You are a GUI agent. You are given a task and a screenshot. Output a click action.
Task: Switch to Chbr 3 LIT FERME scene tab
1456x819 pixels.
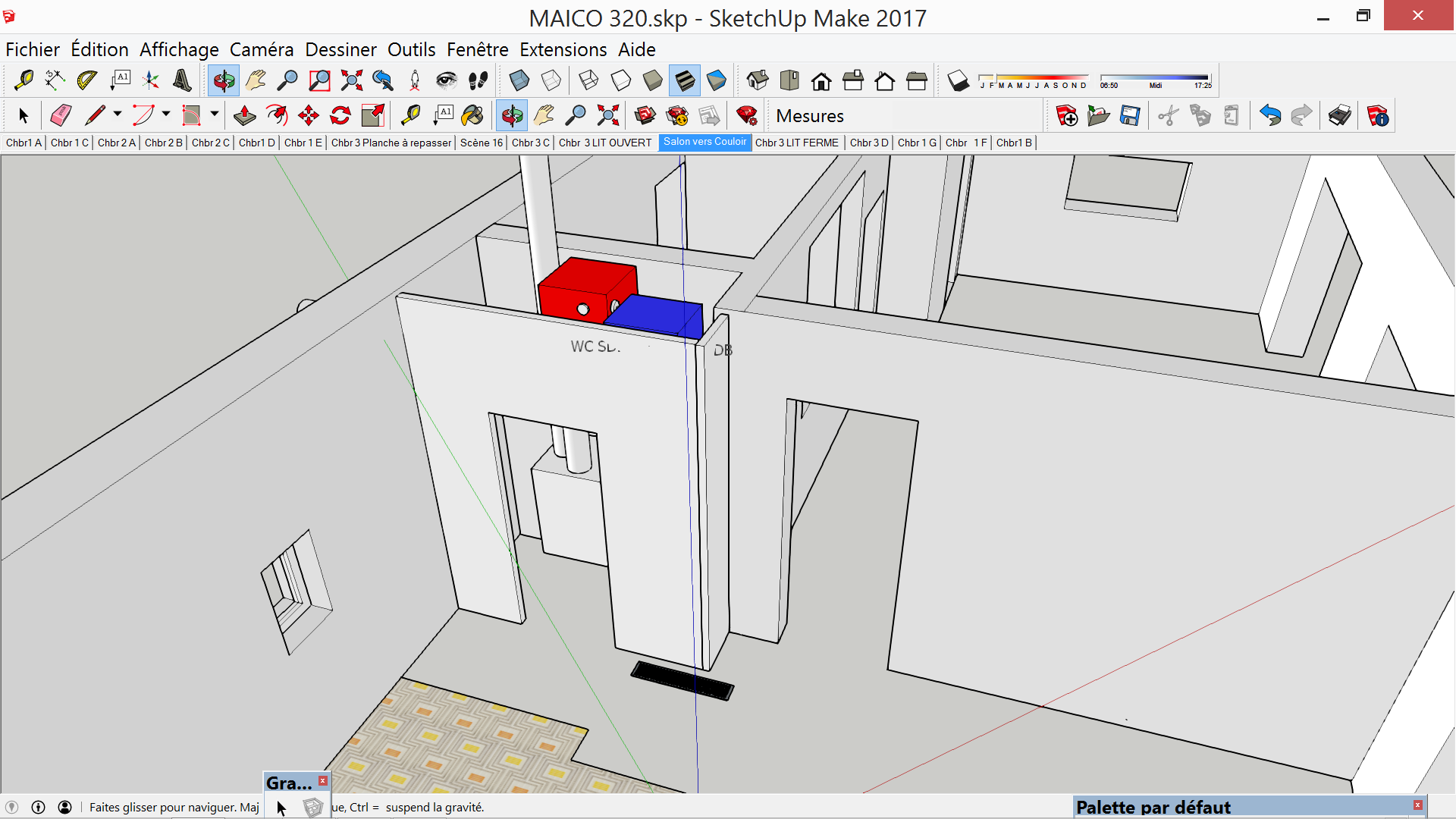797,143
